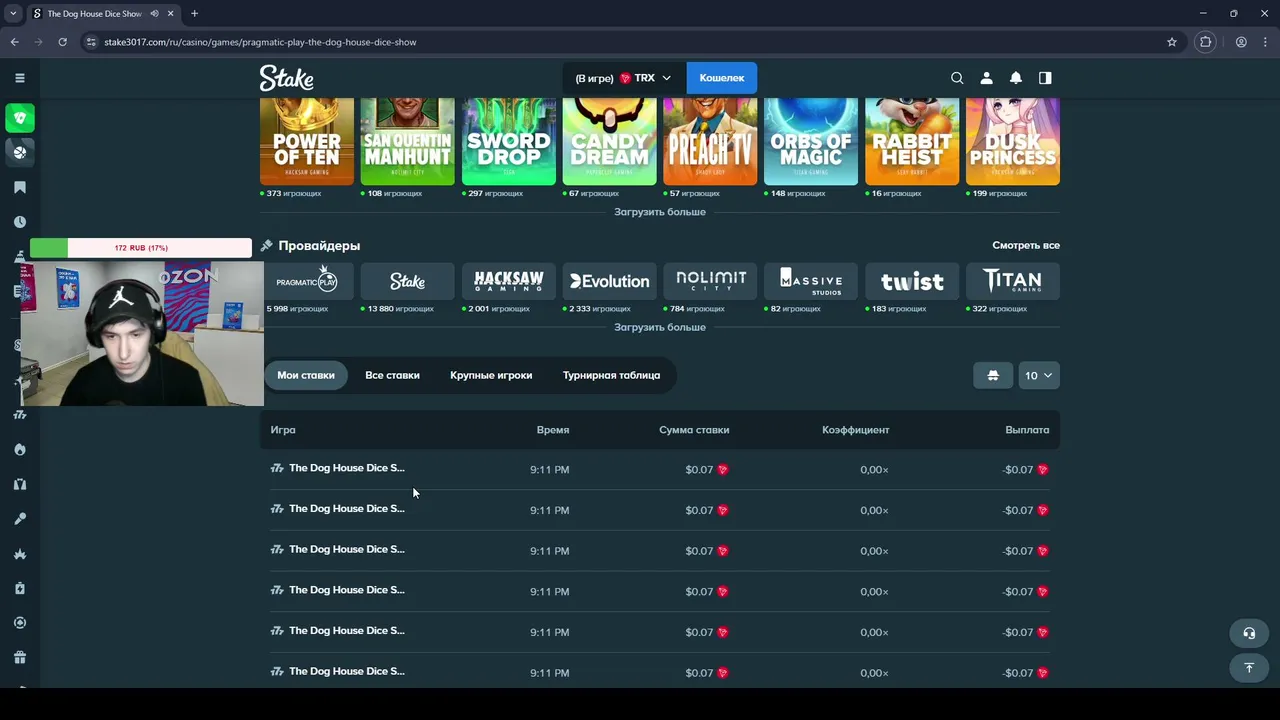Bookmark page with the star icon
Screen dimensions: 1280x720
[x=1172, y=42]
